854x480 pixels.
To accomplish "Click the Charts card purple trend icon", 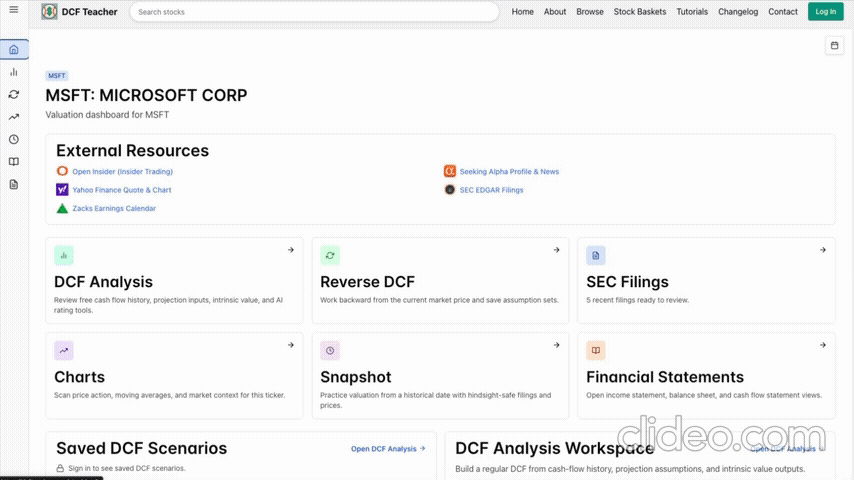I will click(64, 351).
